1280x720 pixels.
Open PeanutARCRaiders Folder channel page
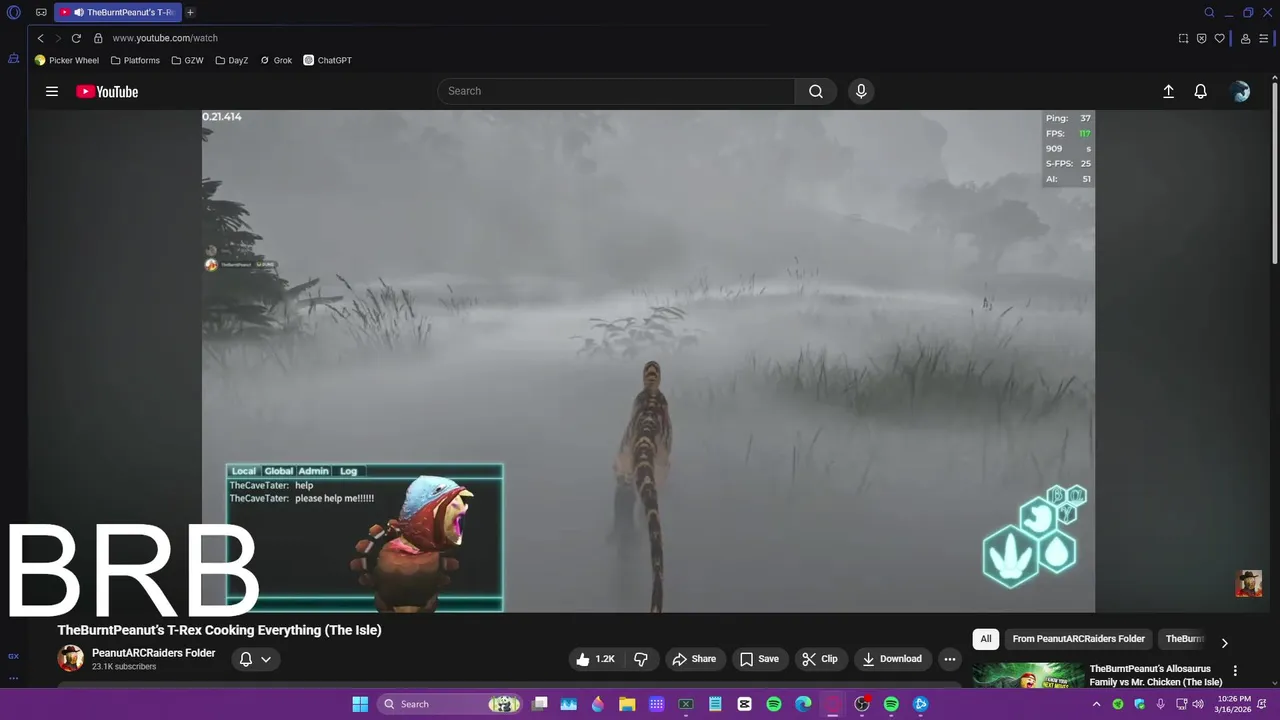[153, 653]
